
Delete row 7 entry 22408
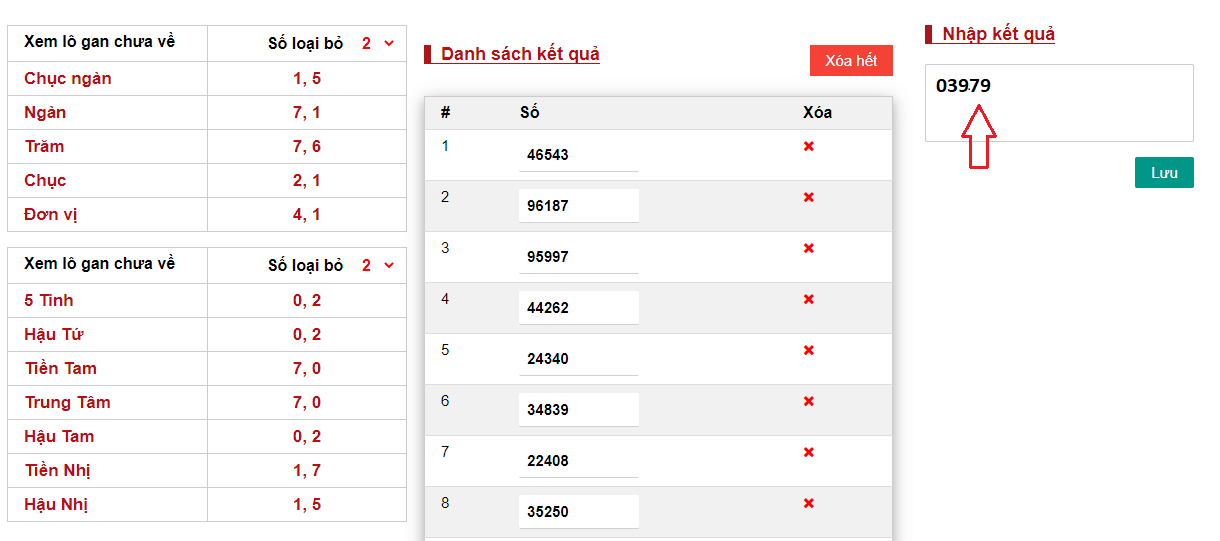[809, 453]
